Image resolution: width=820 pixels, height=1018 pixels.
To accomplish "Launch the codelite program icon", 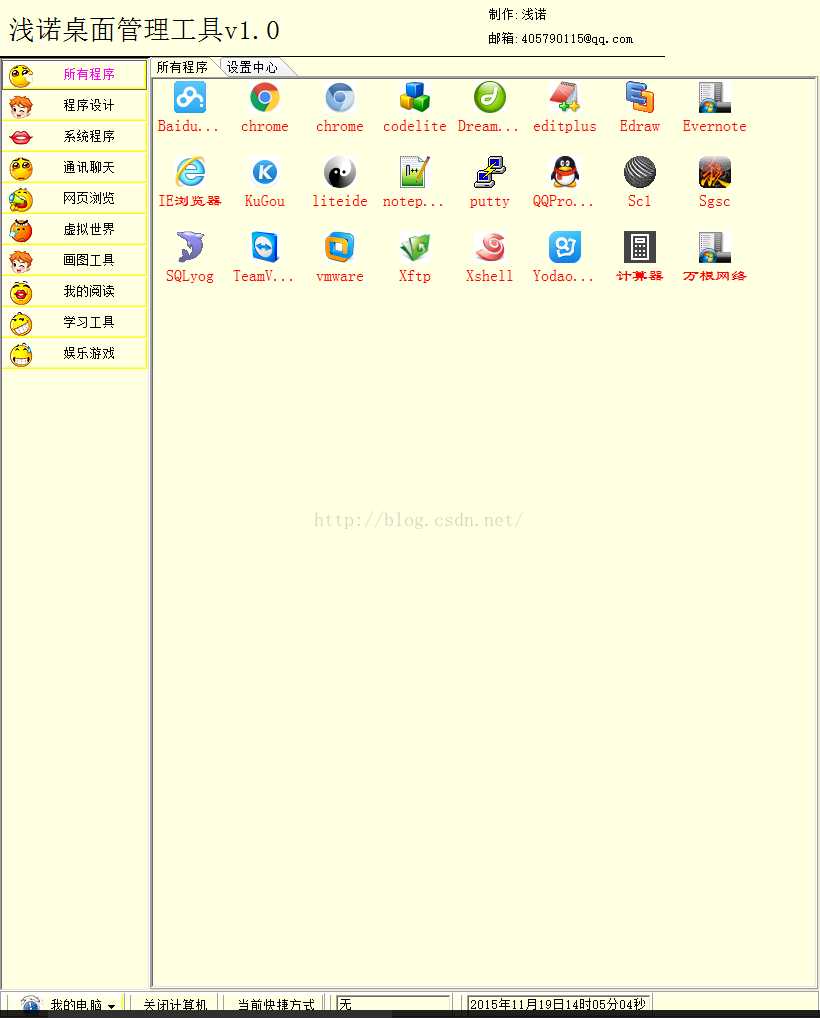I will tap(414, 97).
